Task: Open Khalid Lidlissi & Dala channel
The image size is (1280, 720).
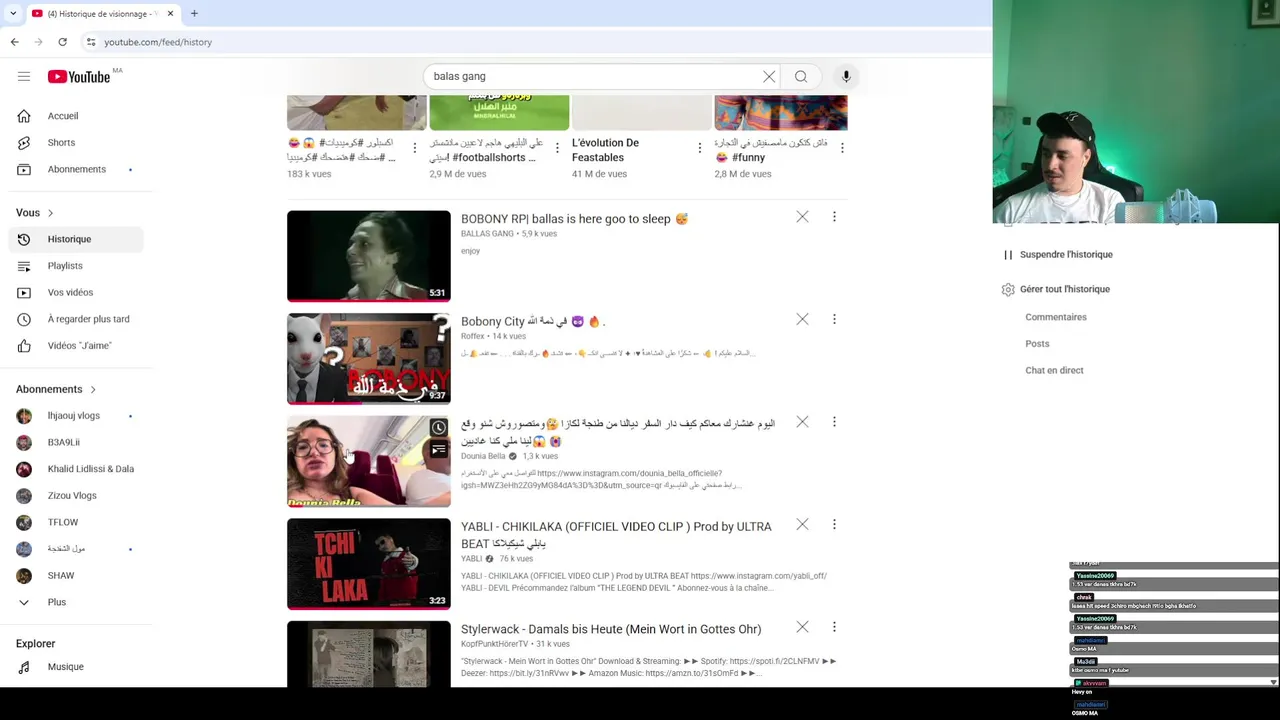Action: (x=76, y=469)
